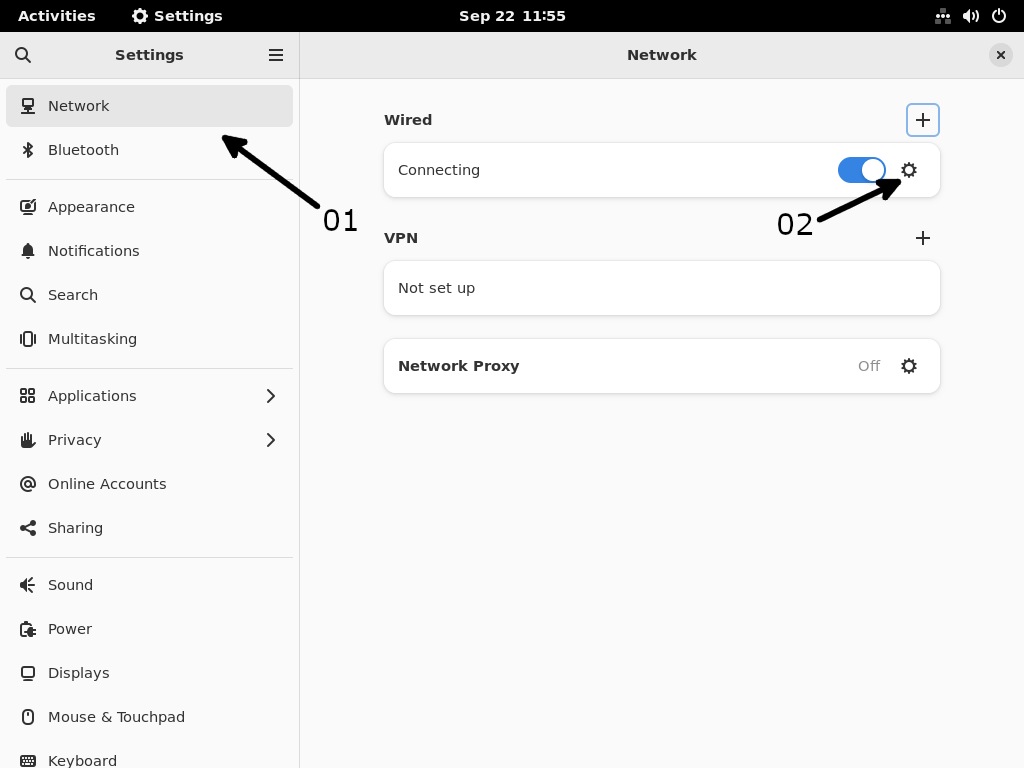Open the search icon in Settings
Screen dimensions: 1024x768
pyautogui.click(x=22, y=55)
